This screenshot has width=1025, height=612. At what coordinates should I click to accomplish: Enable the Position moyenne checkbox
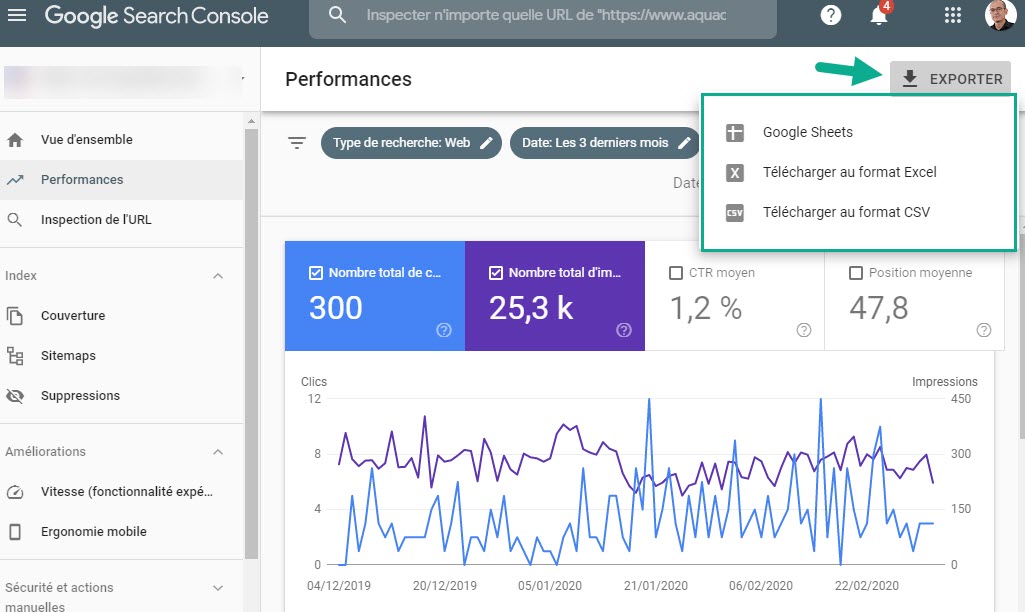(856, 273)
